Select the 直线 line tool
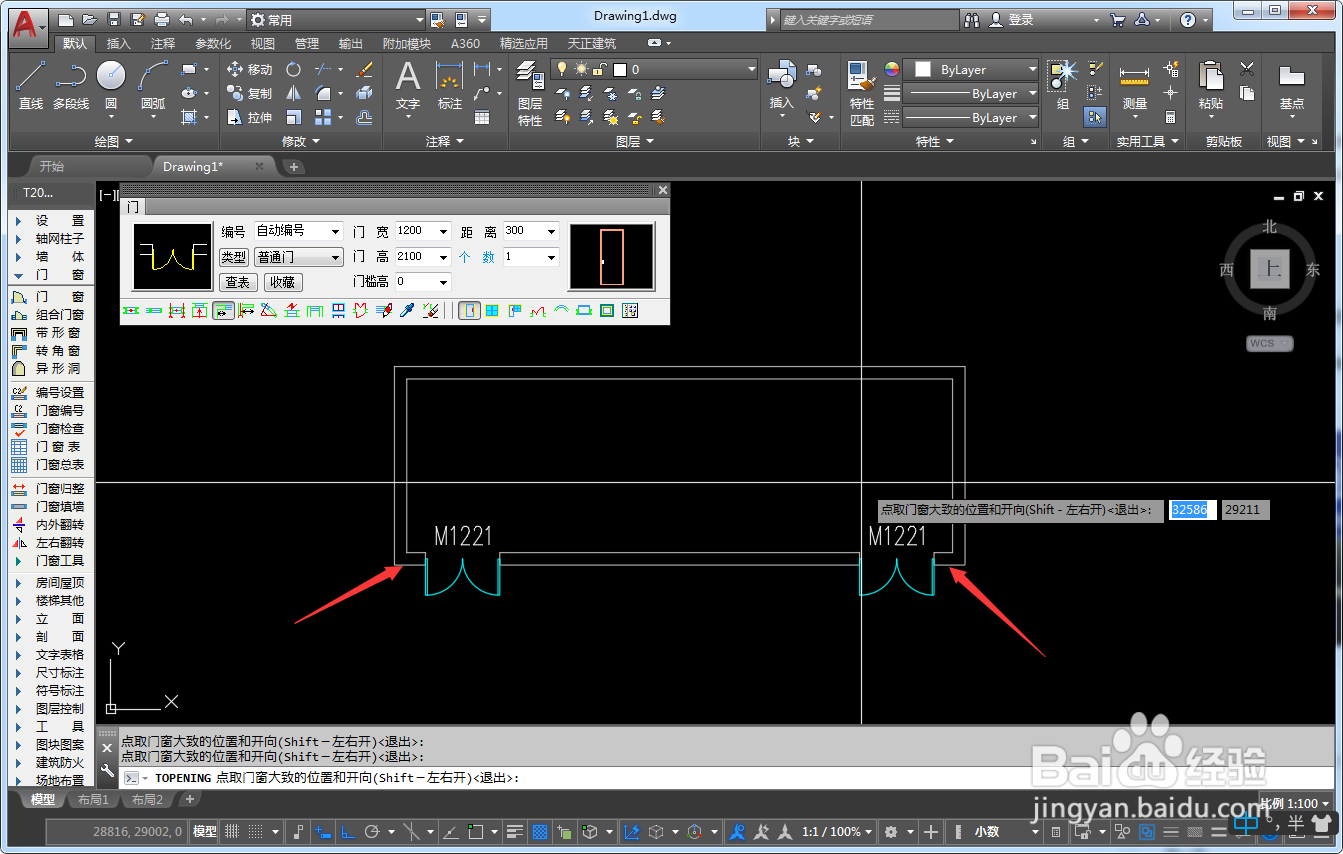This screenshot has height=854, width=1343. pos(31,85)
